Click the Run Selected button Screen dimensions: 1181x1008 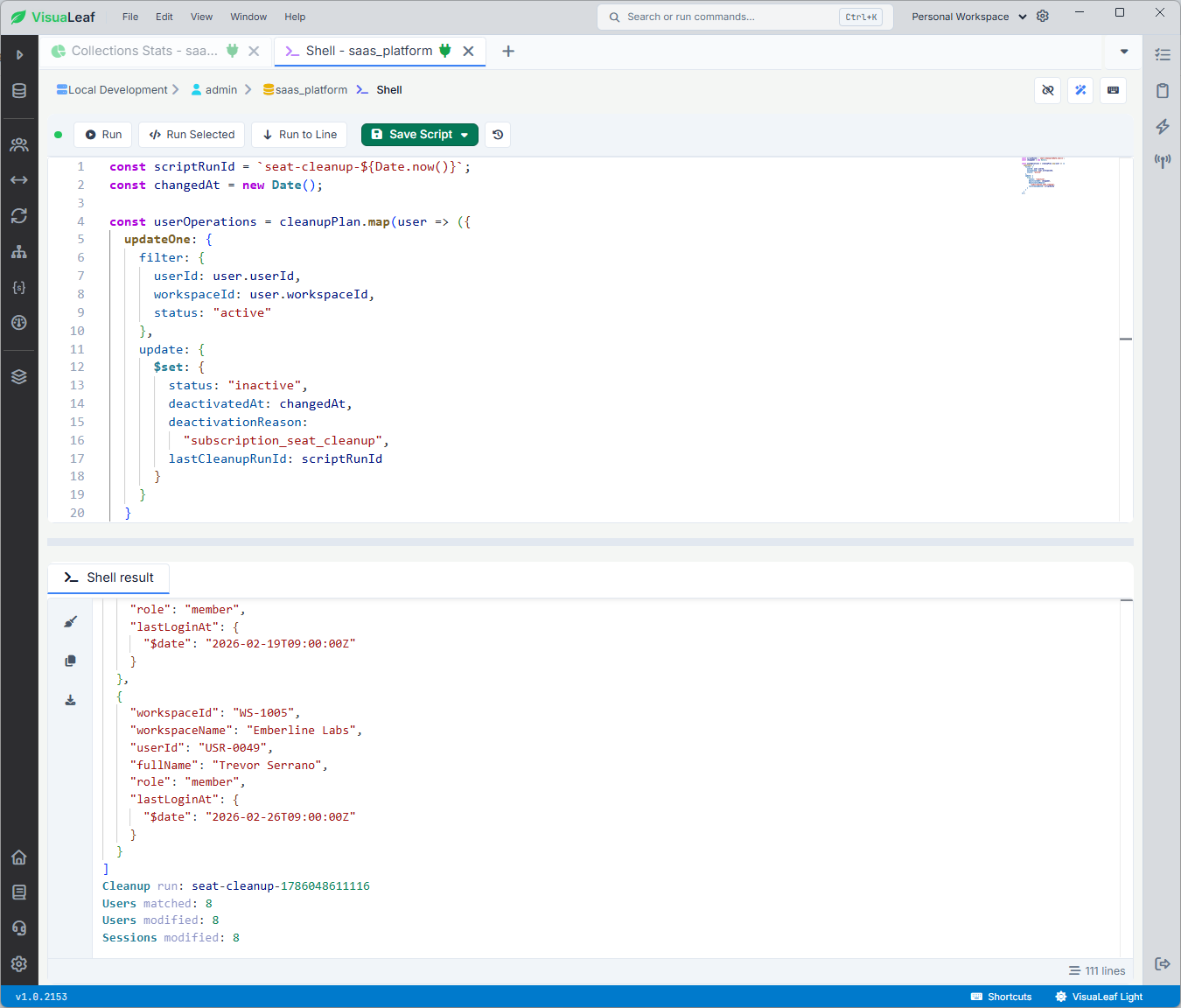(x=192, y=135)
